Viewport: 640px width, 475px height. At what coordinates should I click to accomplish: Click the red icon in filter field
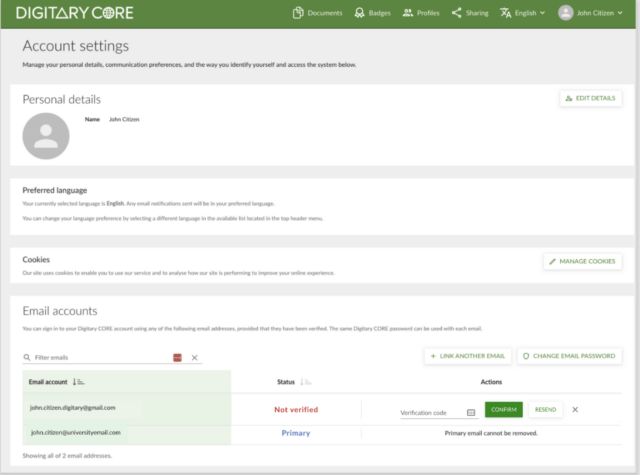[178, 357]
